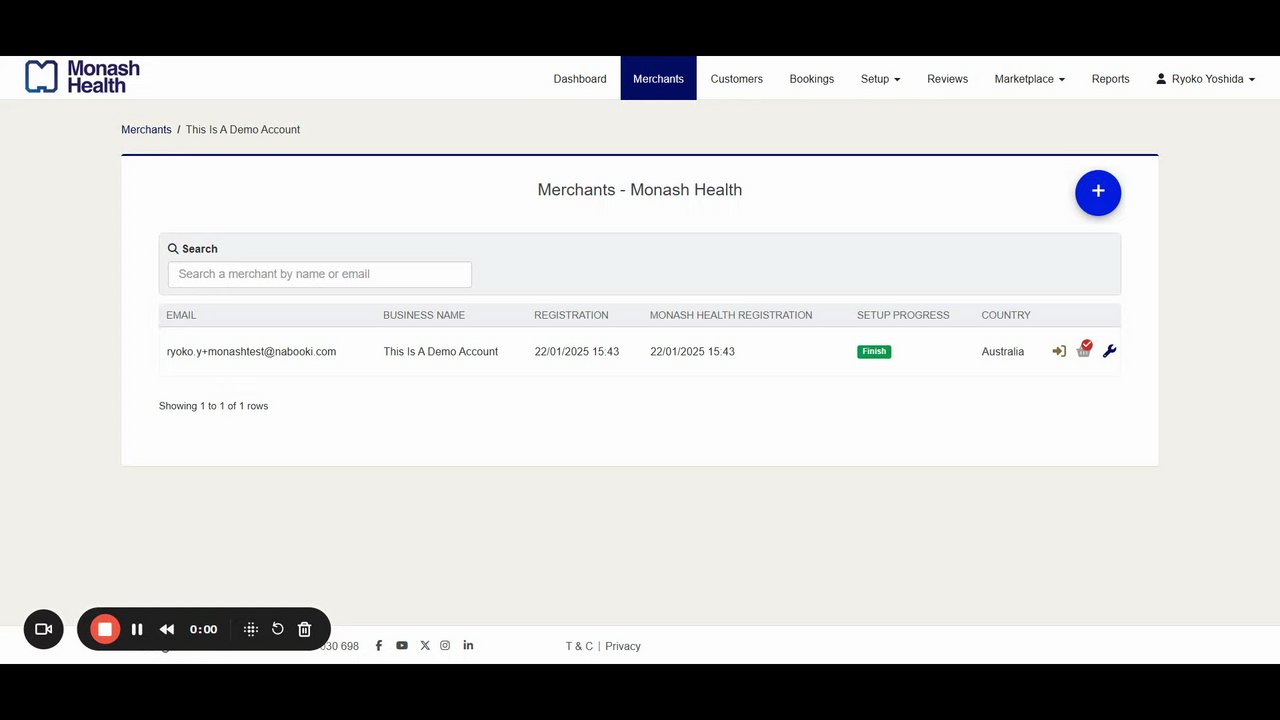Image resolution: width=1280 pixels, height=720 pixels.
Task: Click the Merchants breadcrumb link
Action: tap(146, 129)
